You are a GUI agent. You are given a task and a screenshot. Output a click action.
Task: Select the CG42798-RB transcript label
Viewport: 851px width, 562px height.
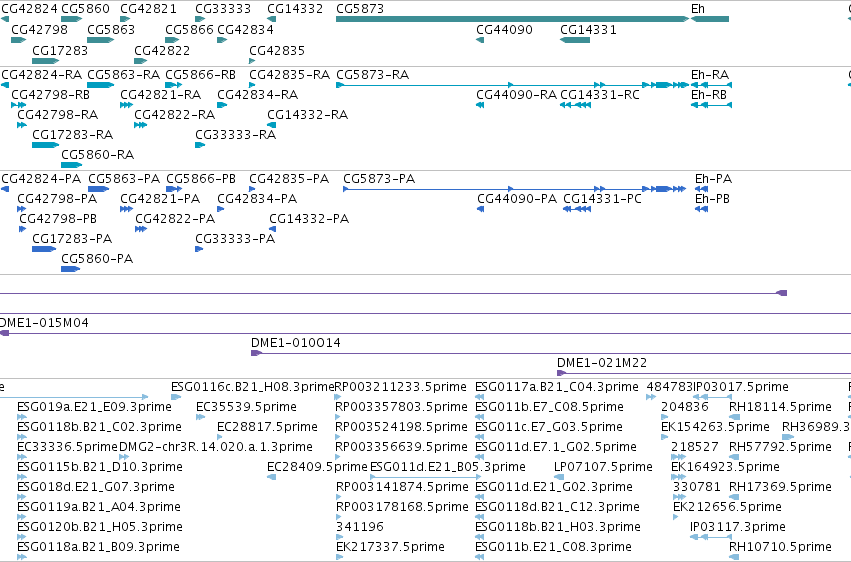pos(50,94)
